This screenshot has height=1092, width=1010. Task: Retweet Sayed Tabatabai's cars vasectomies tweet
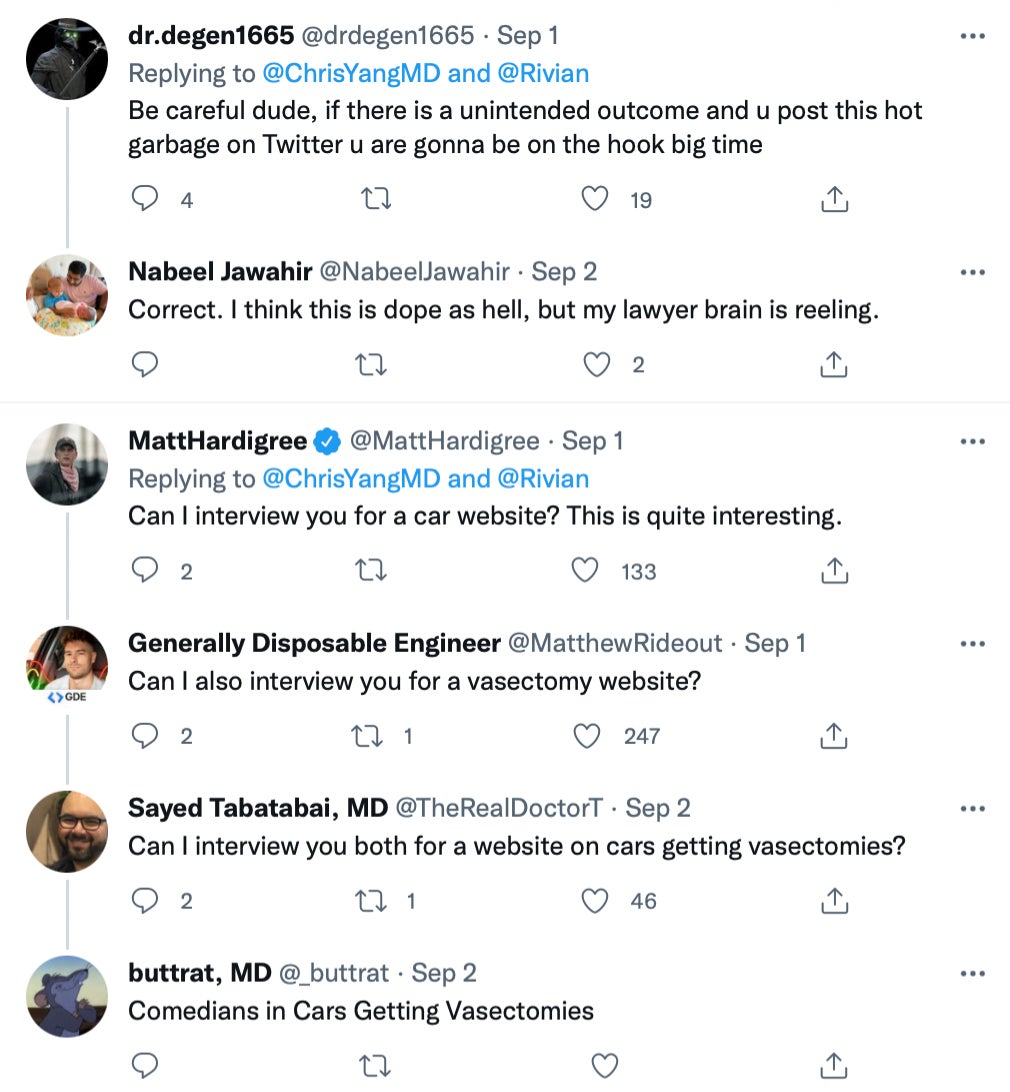[374, 901]
